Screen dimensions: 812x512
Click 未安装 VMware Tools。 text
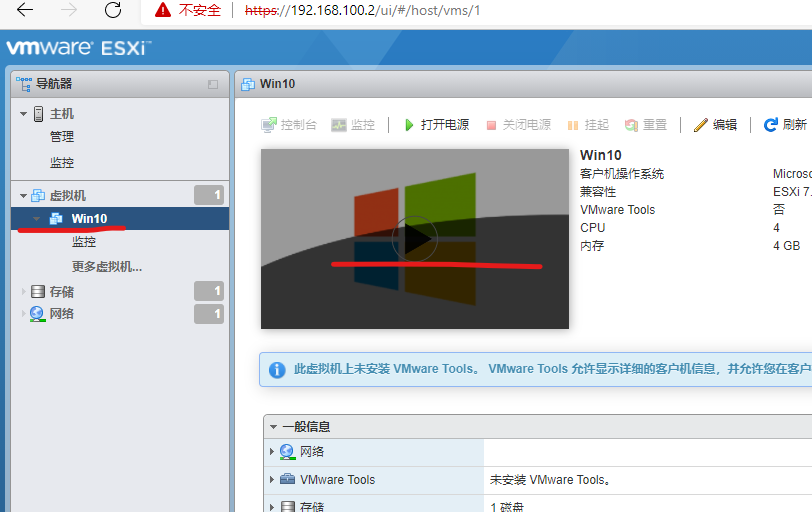549,480
